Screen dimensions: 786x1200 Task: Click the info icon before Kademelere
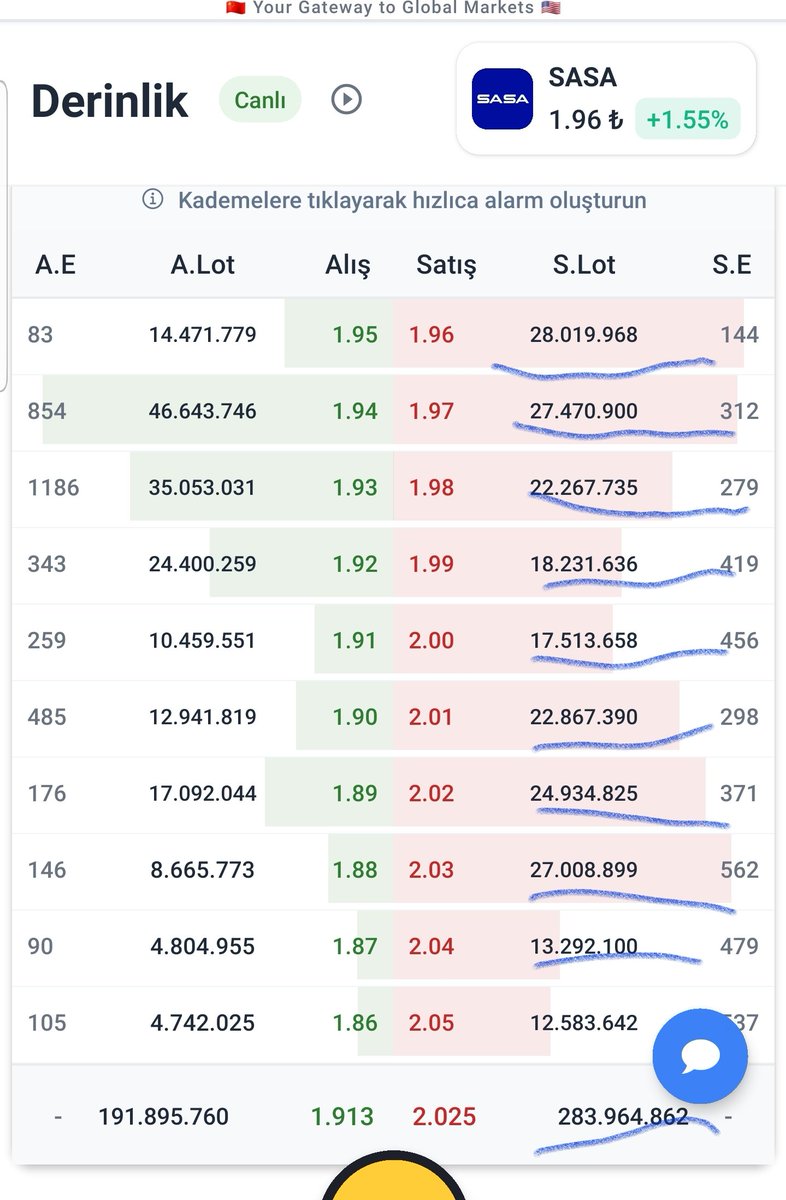pyautogui.click(x=152, y=200)
